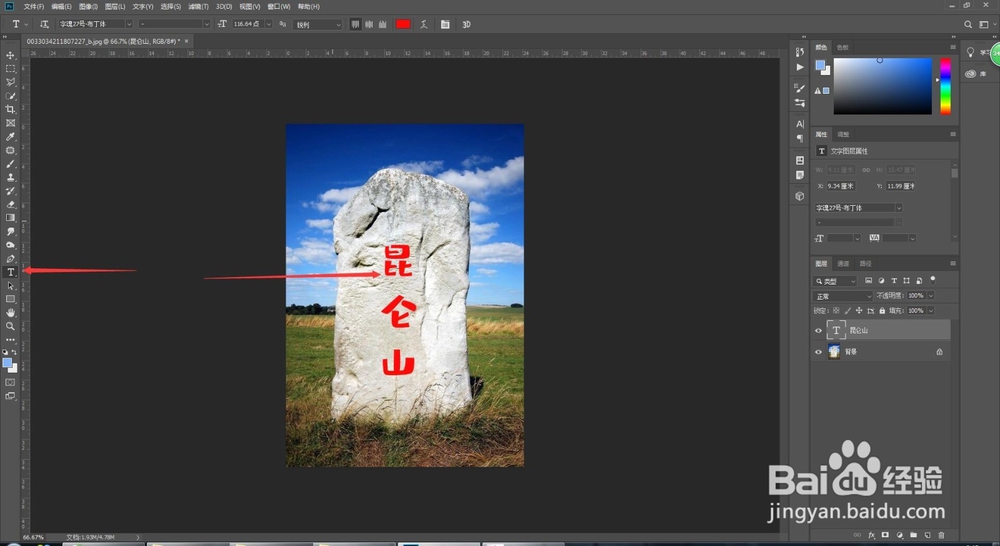Select the Horizontal Type tool
The height and width of the screenshot is (546, 1000).
coord(10,272)
